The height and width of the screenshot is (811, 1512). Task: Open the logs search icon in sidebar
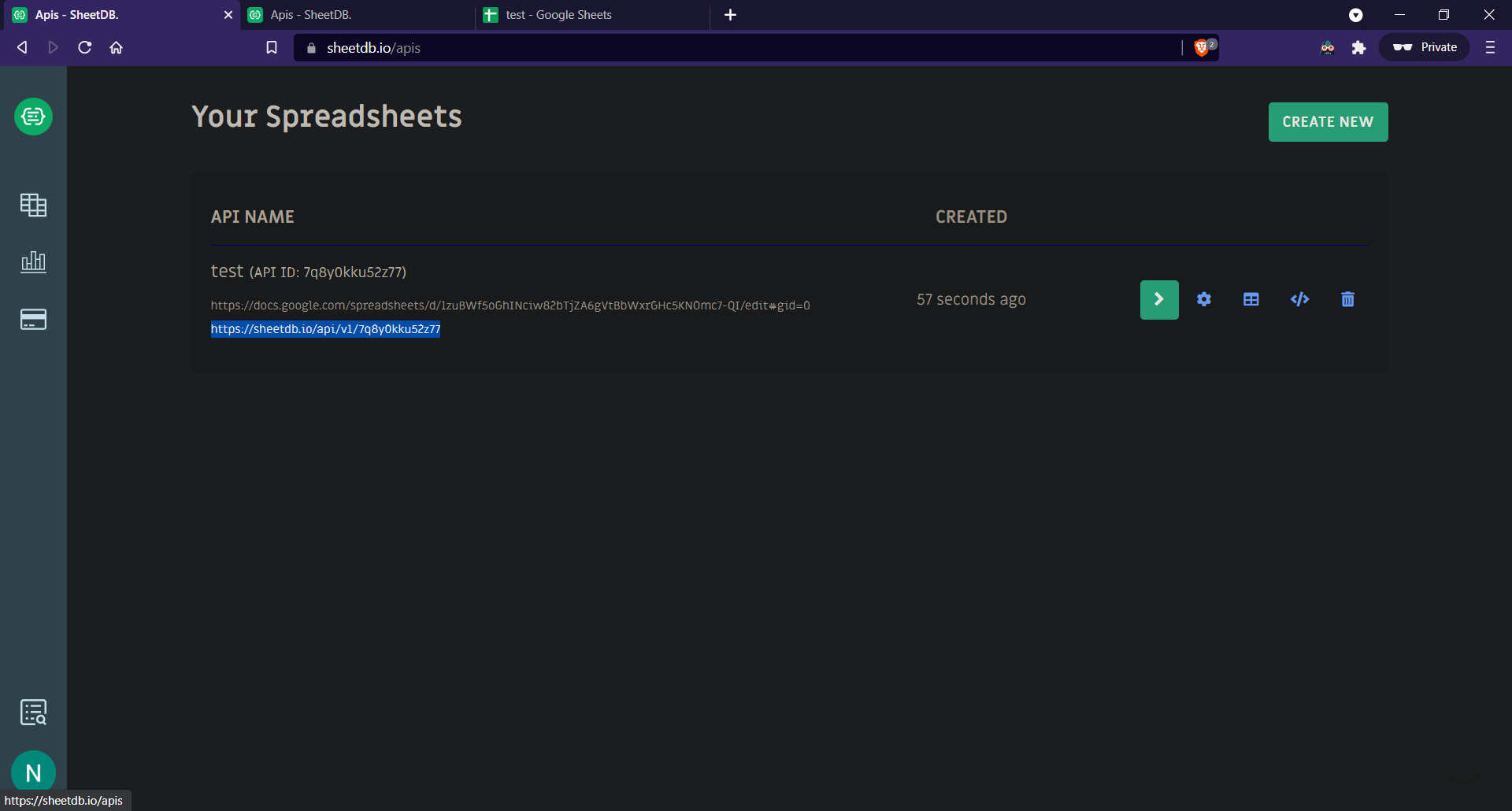(33, 713)
